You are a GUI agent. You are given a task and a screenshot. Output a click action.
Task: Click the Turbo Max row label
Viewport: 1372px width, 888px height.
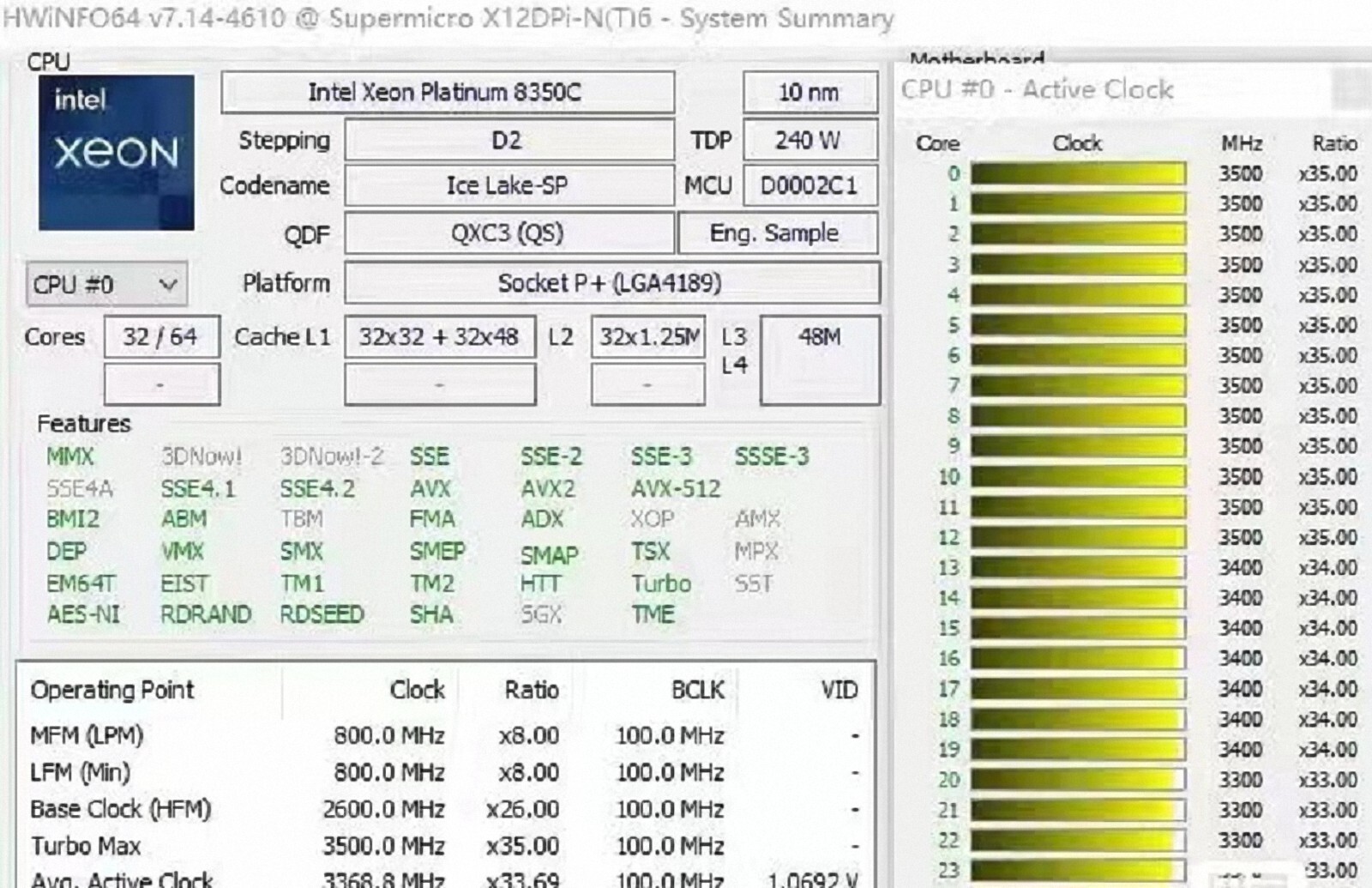click(86, 846)
